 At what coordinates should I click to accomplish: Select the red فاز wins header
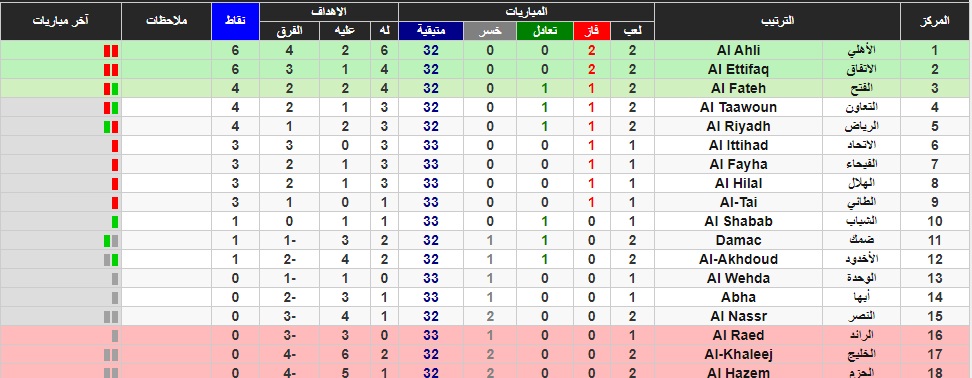tap(592, 31)
